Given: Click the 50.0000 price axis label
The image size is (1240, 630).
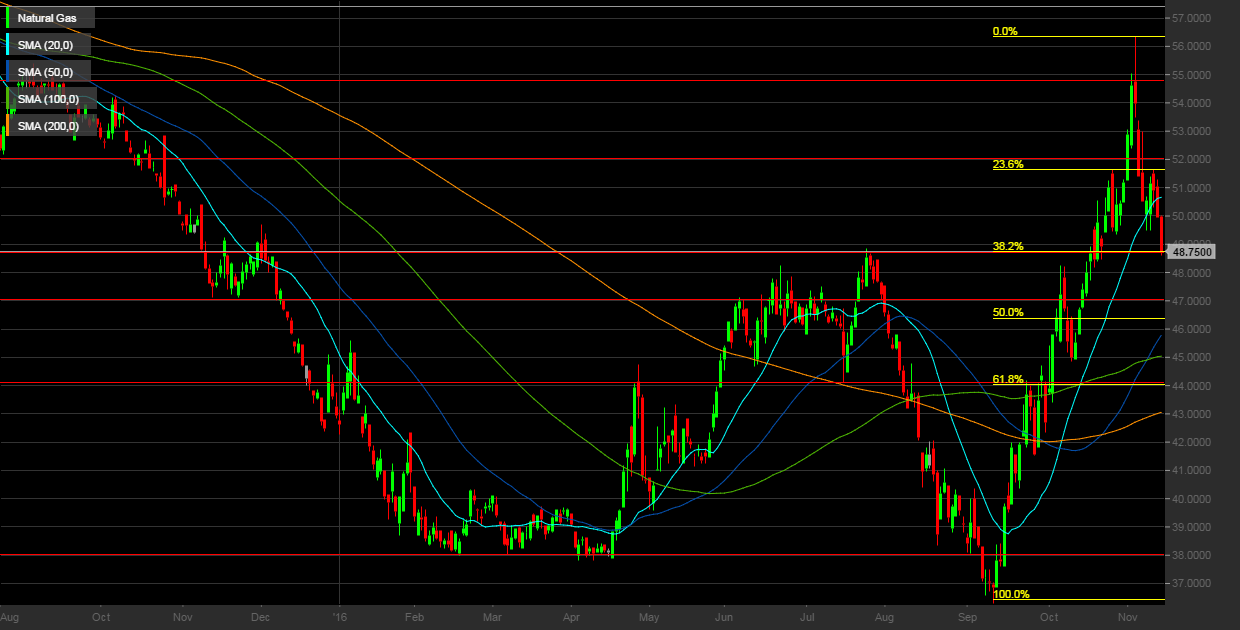Looking at the screenshot, I should point(1192,216).
